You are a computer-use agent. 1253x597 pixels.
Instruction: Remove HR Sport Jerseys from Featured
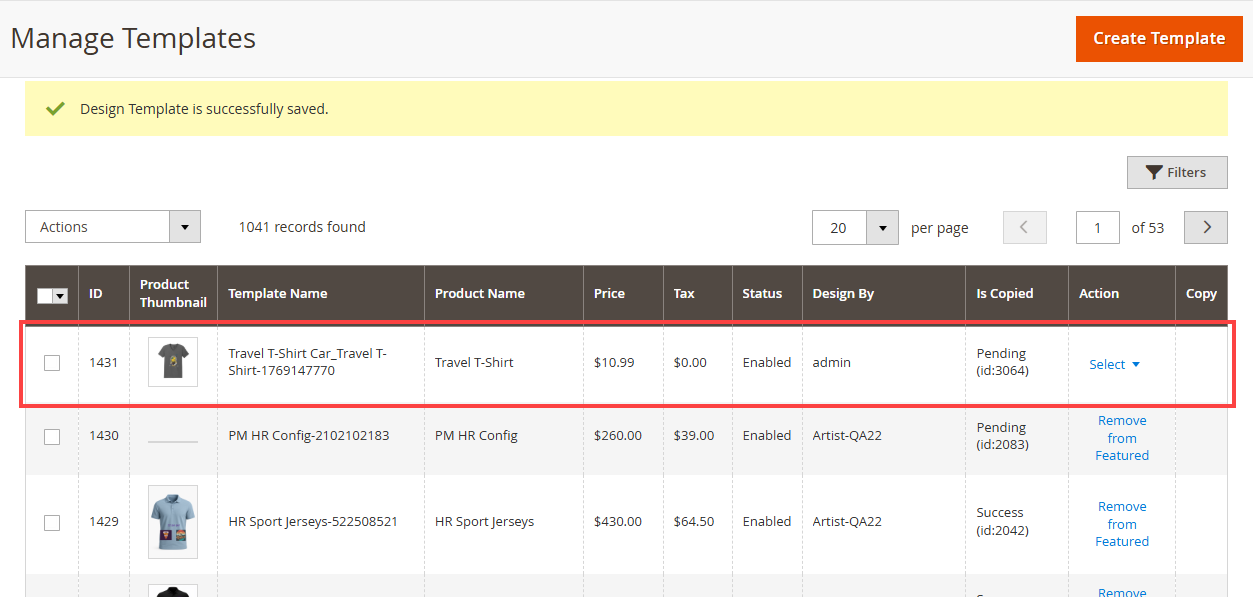click(x=1121, y=524)
